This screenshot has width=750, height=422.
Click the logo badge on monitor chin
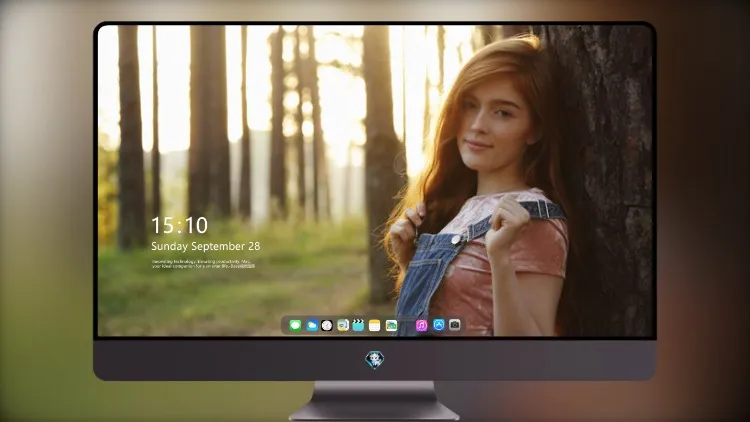point(375,360)
